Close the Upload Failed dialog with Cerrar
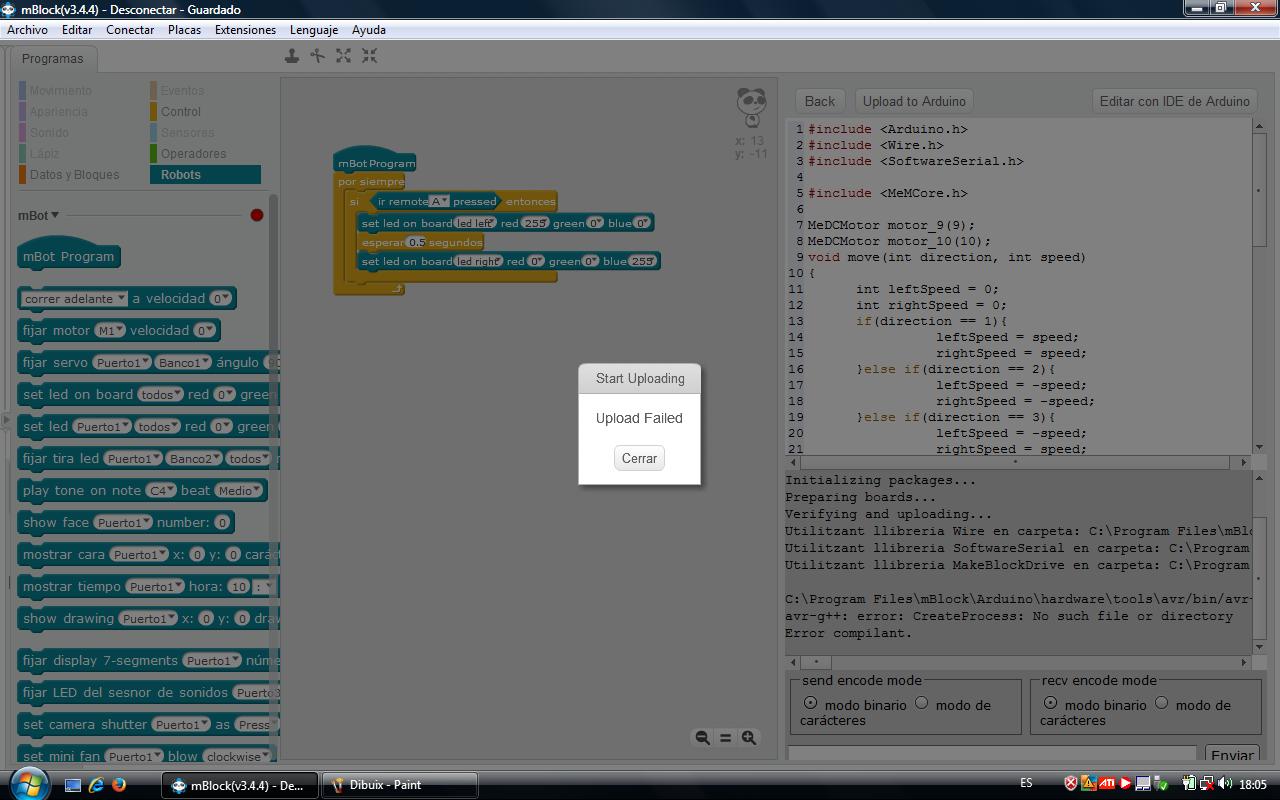The width and height of the screenshot is (1280, 800). coord(639,458)
